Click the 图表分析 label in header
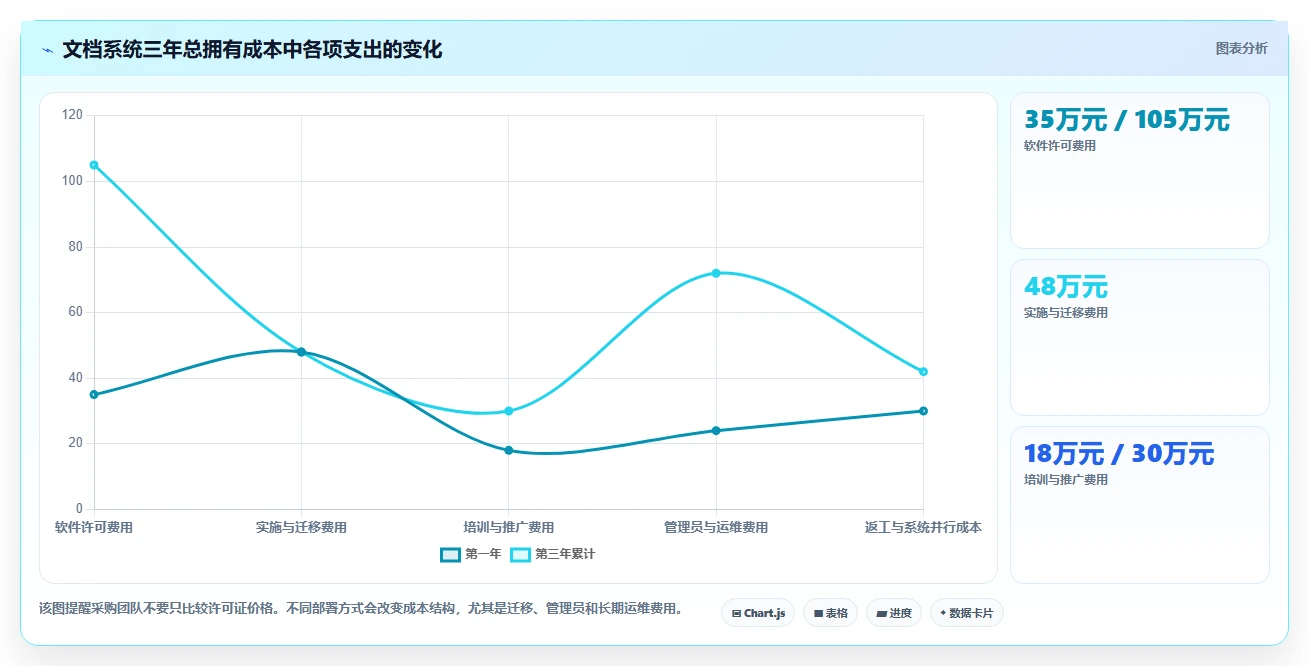 point(1241,48)
